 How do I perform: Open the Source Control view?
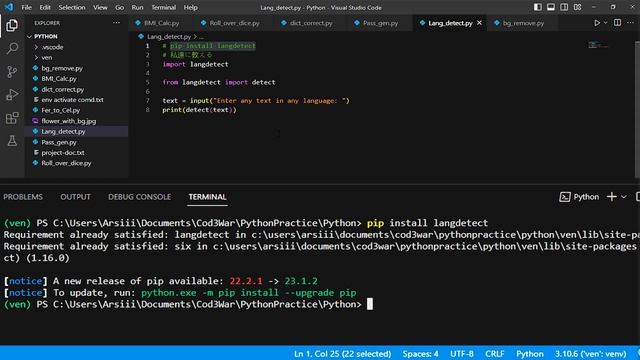pos(12,72)
